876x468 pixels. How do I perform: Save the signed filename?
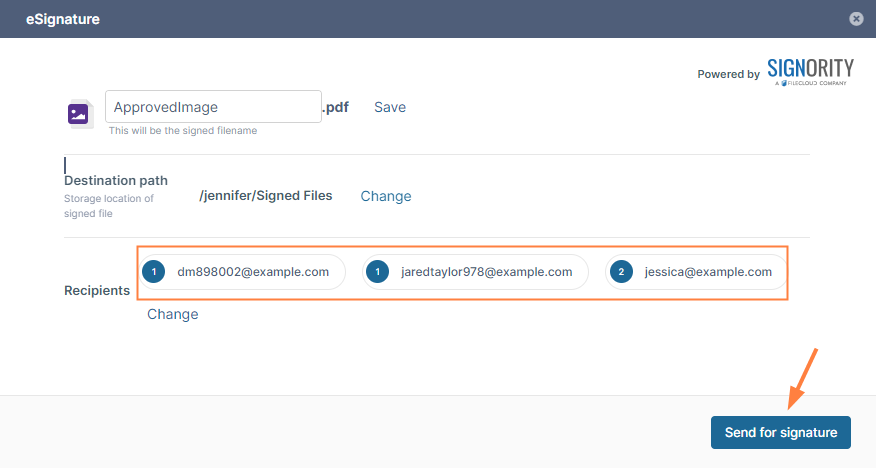point(390,107)
